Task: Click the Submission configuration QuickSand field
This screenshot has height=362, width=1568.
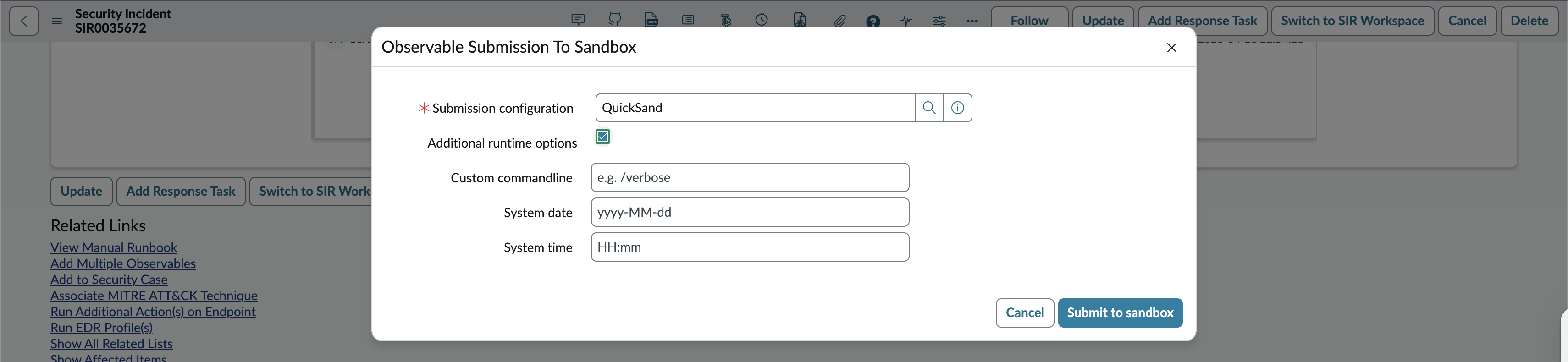Action: click(x=755, y=108)
